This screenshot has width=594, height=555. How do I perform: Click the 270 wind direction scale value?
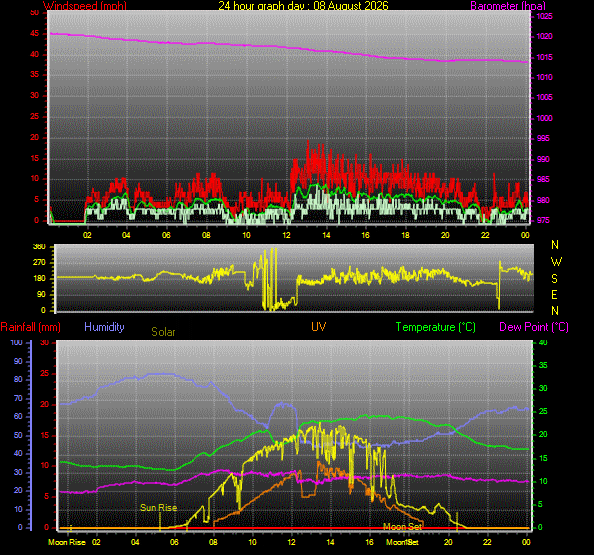pos(39,262)
